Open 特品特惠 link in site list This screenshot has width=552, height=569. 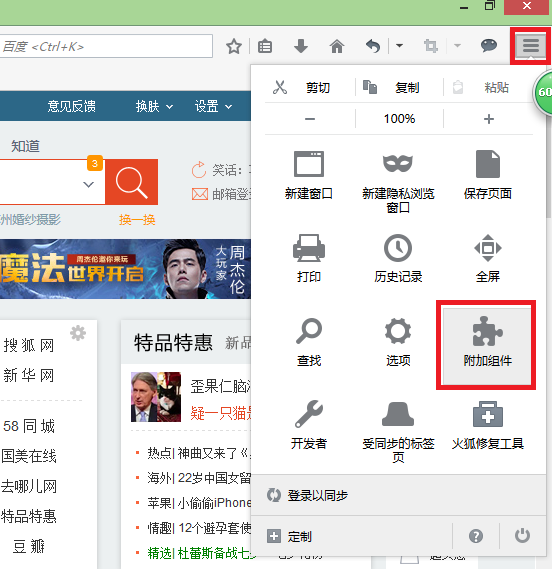click(29, 516)
